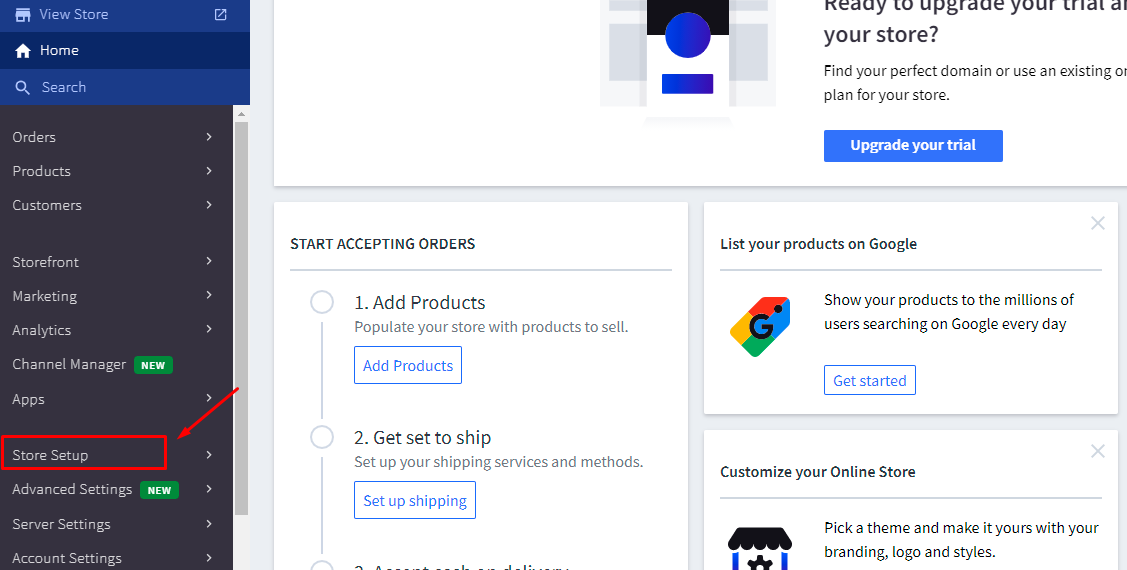Click Get started for Google listing
Screen dimensions: 1127x570
click(x=869, y=381)
